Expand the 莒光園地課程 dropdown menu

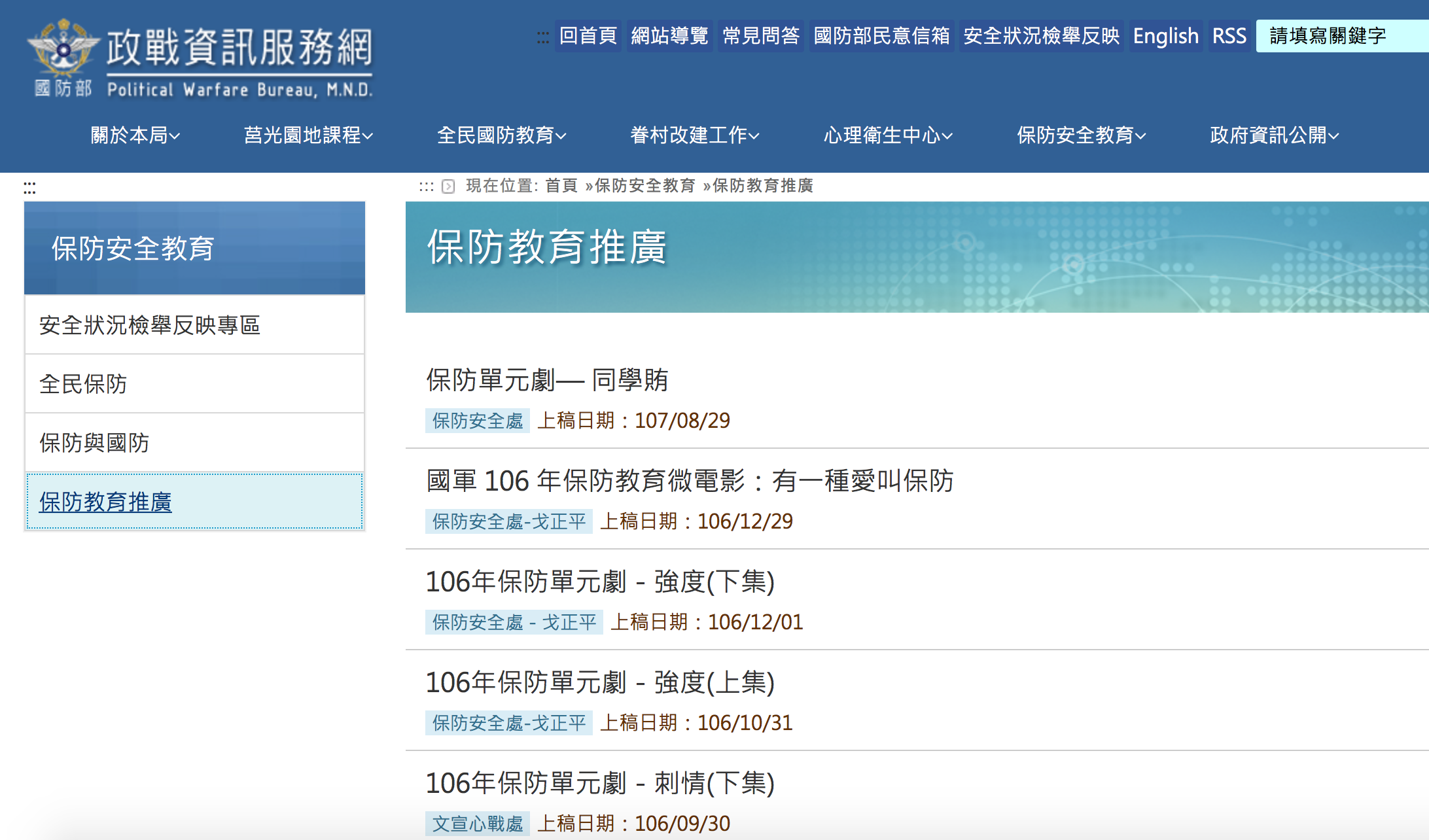point(308,135)
